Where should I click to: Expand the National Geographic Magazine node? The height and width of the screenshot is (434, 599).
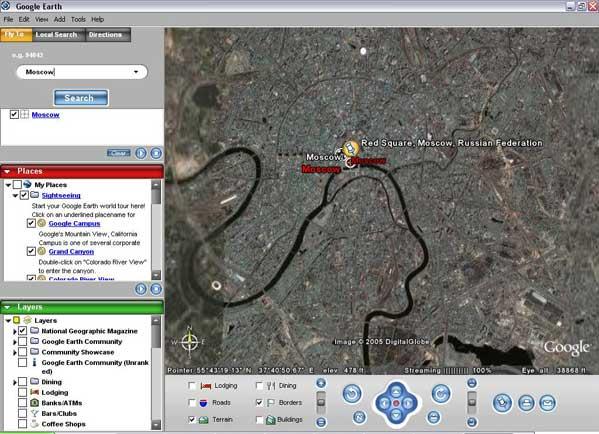pyautogui.click(x=15, y=331)
